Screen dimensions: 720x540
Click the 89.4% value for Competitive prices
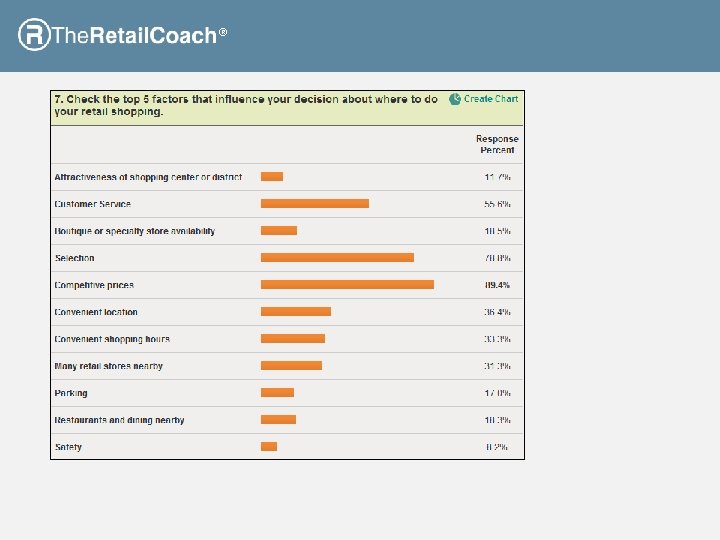pos(497,285)
